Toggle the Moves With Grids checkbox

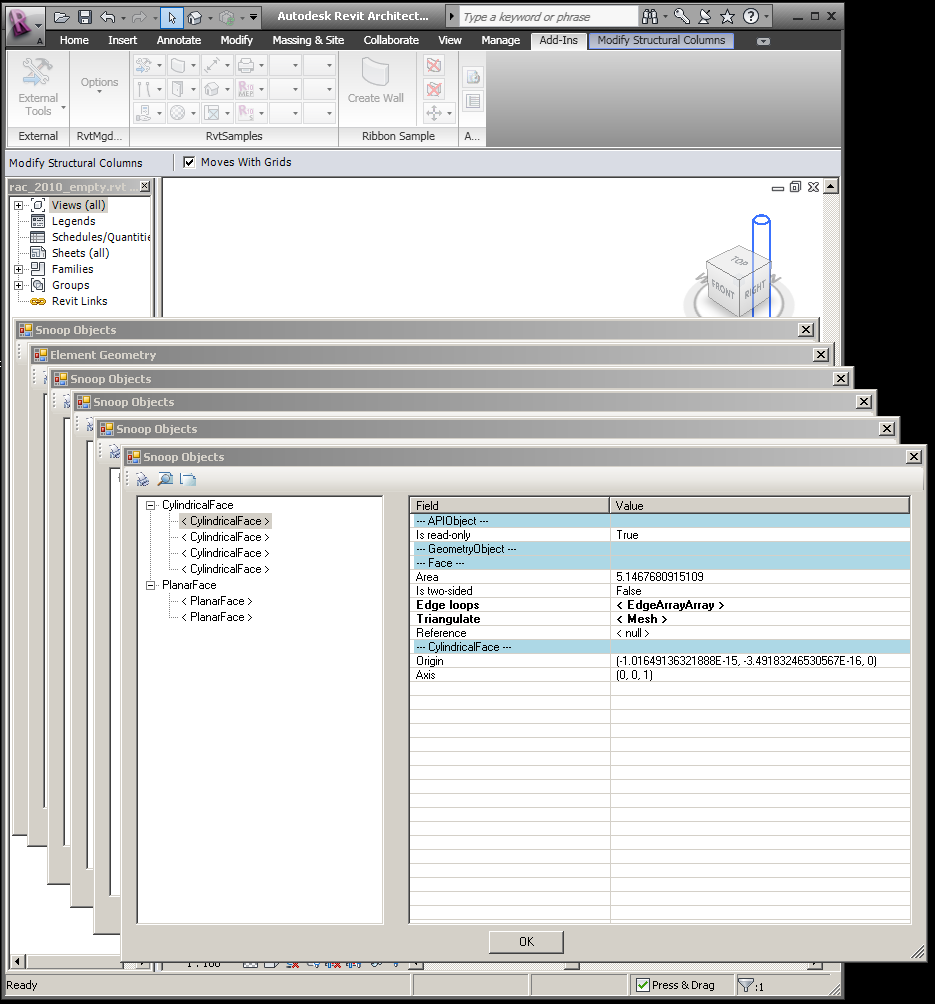[x=189, y=162]
